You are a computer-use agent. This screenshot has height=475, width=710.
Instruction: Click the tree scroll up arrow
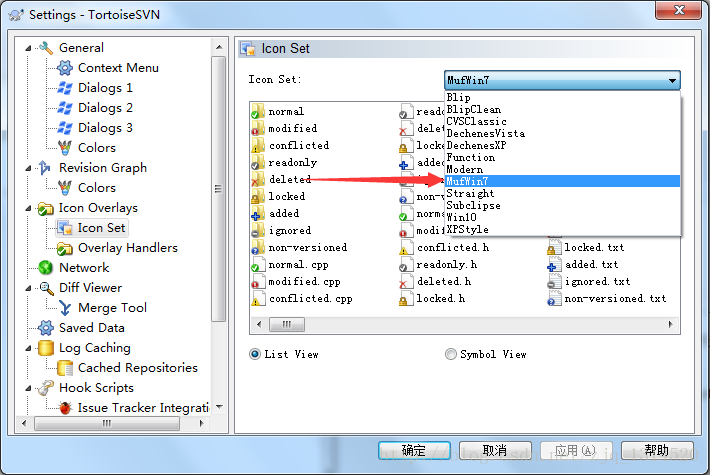219,47
